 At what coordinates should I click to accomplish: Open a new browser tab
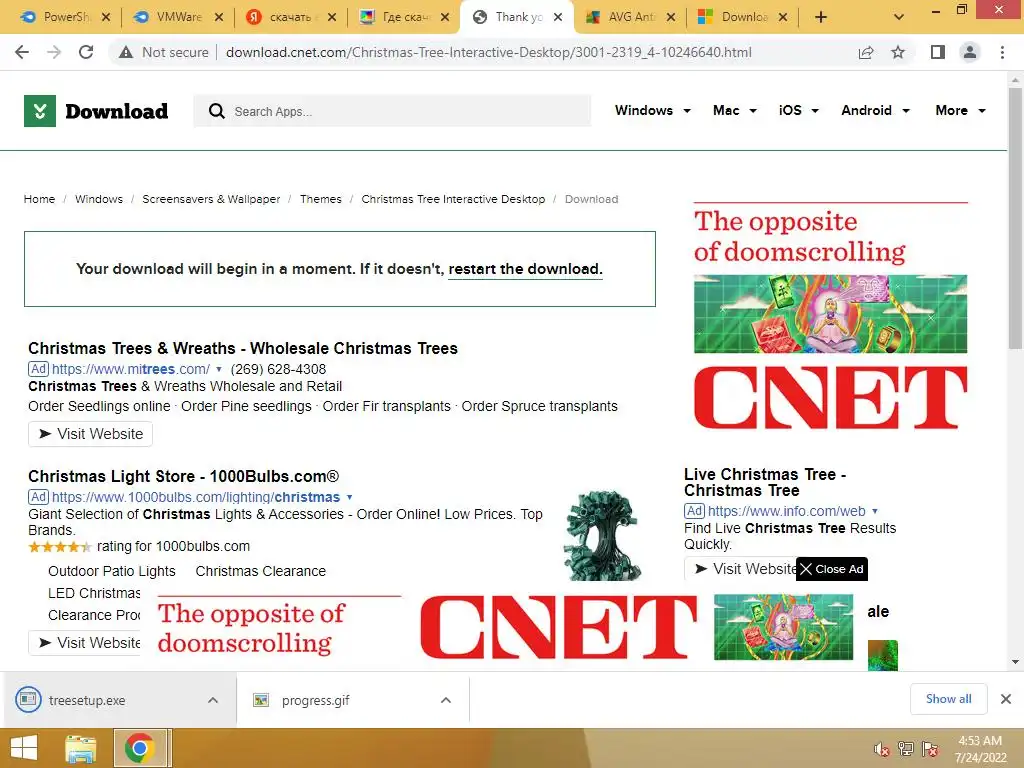[x=821, y=18]
